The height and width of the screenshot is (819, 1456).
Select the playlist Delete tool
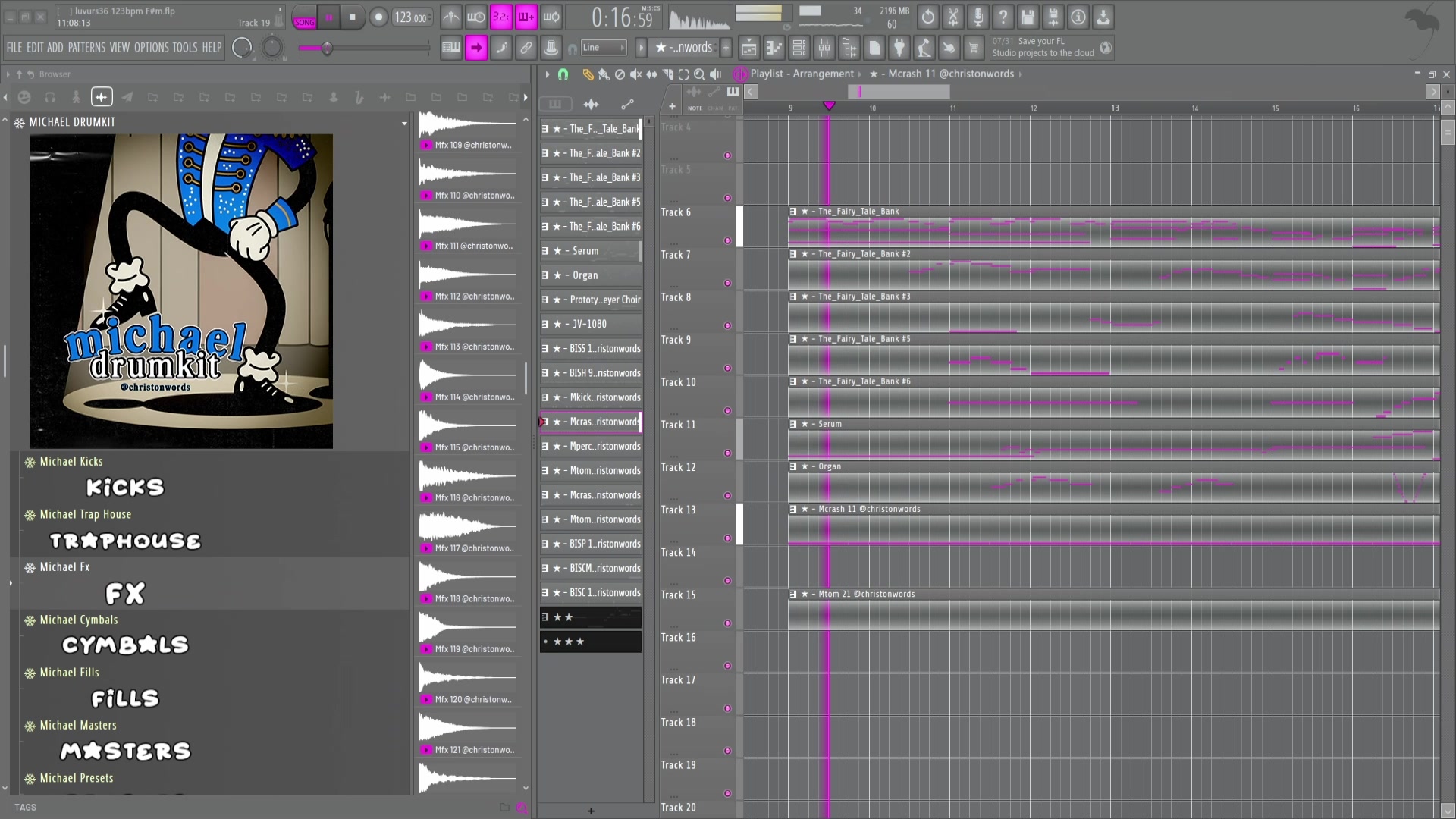620,74
